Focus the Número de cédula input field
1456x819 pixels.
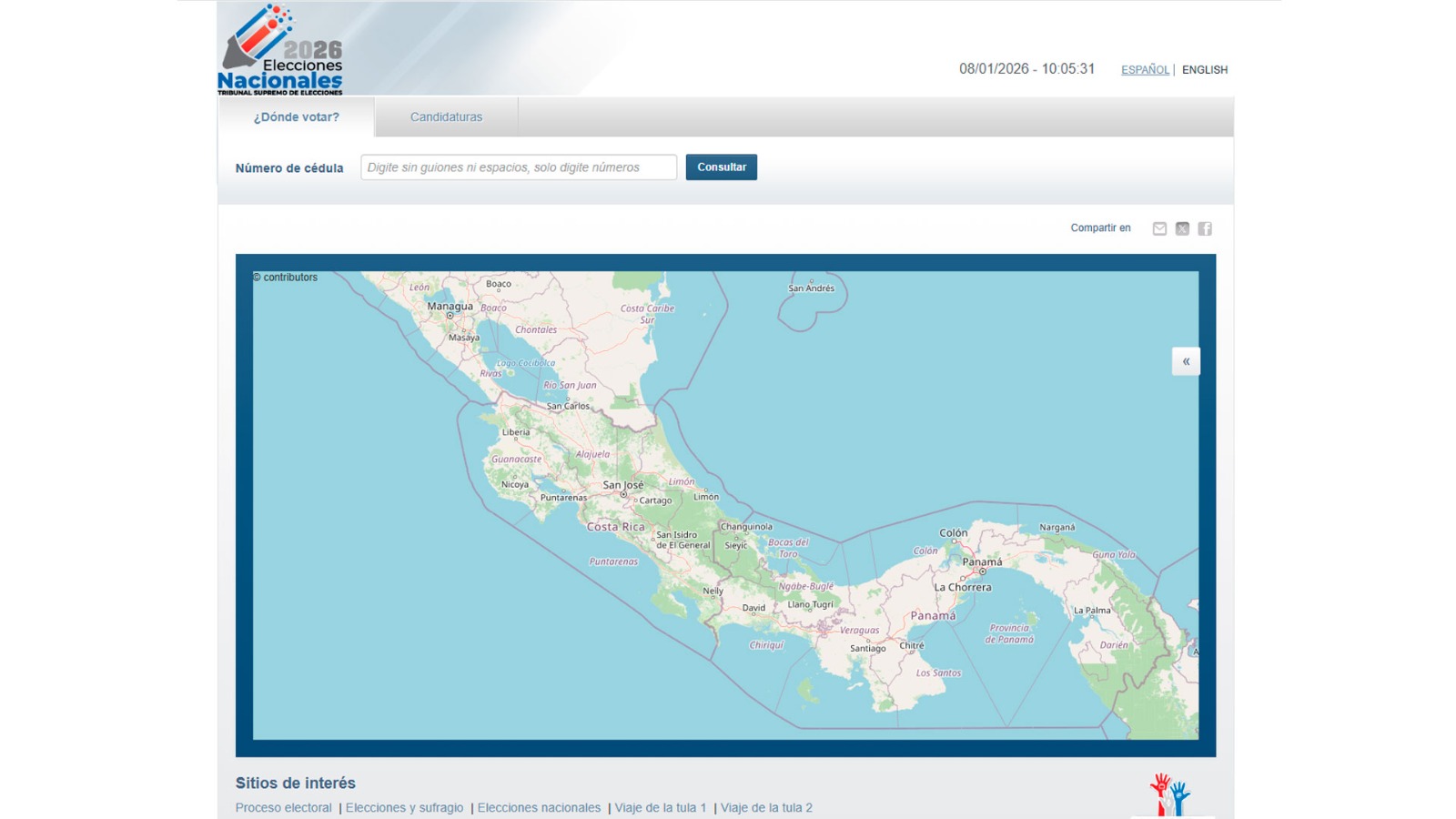[518, 167]
